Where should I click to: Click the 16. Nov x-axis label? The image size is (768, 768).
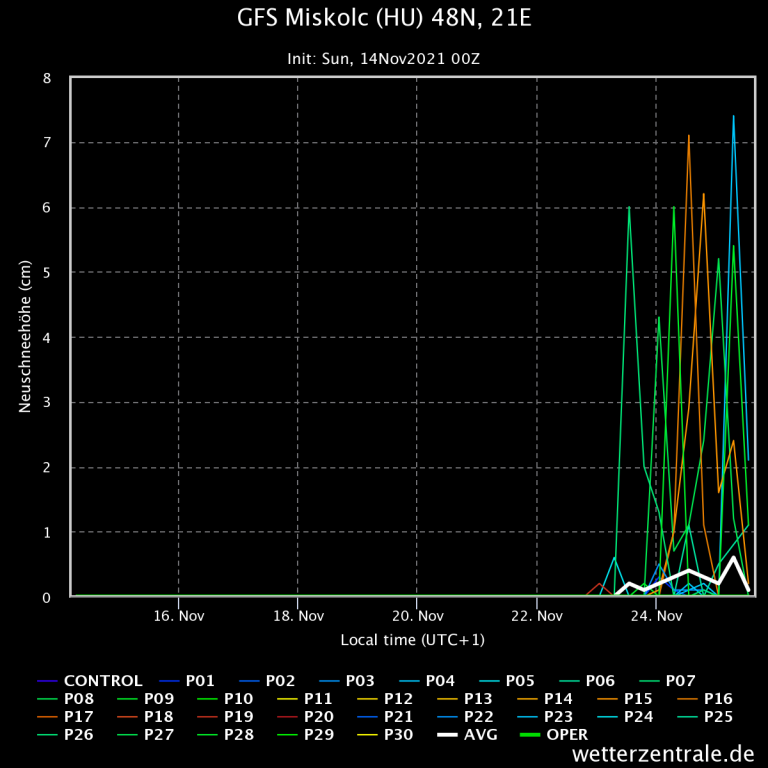[x=179, y=616]
